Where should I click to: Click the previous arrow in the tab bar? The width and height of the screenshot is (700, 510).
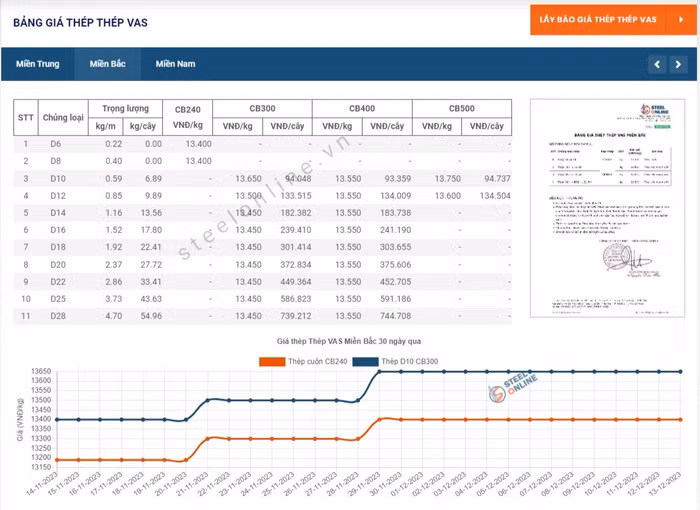tap(657, 64)
